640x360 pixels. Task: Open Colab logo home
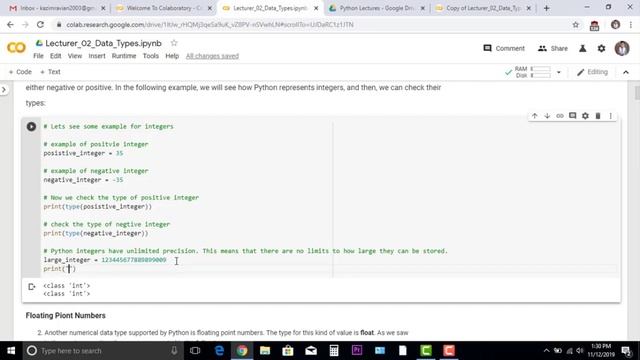tap(16, 48)
